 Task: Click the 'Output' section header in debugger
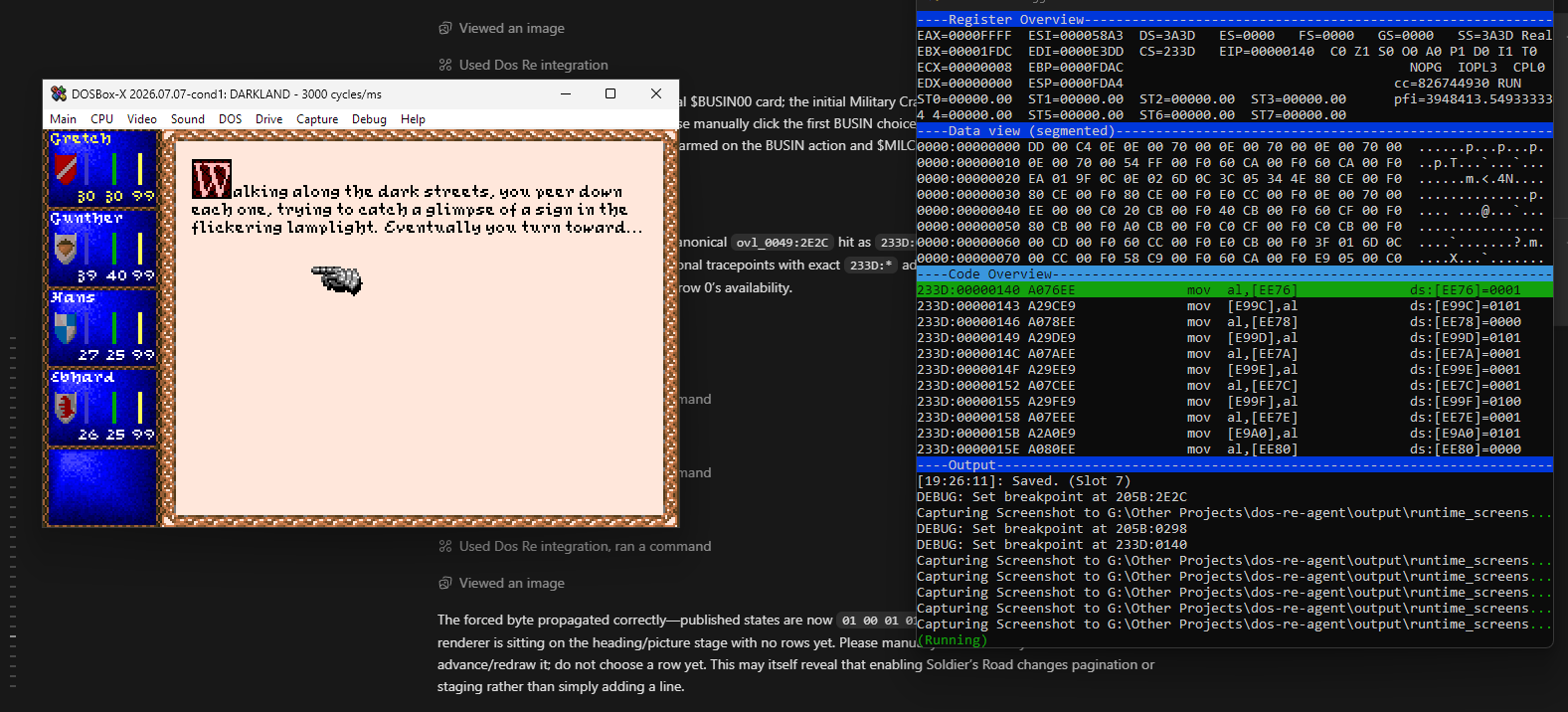(1234, 464)
